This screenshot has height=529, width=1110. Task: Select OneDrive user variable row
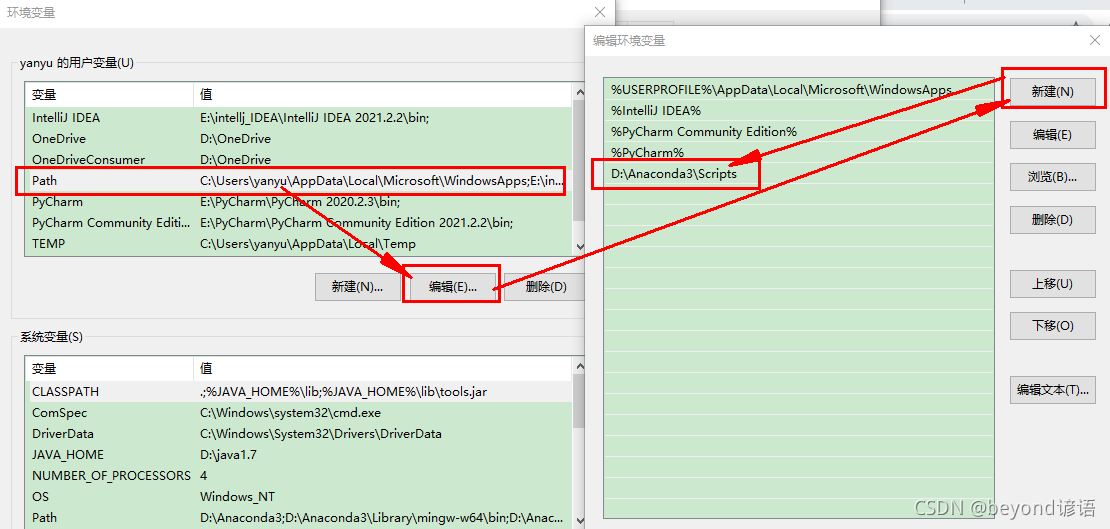click(298, 139)
